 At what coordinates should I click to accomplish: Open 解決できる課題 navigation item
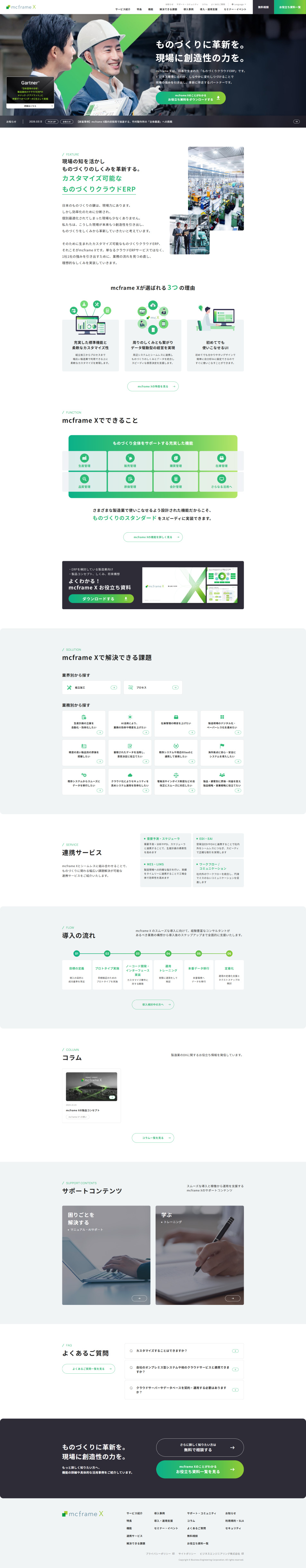(x=168, y=9)
